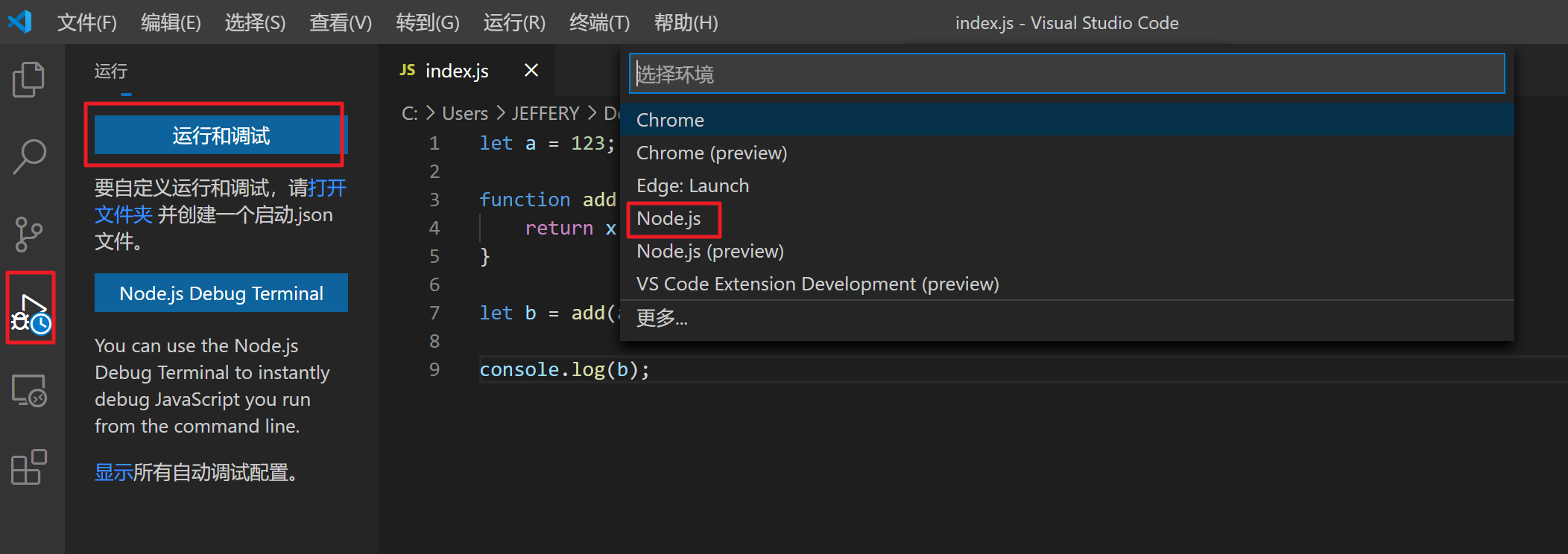Open the Remote Explorer view icon
Screen dimensions: 1568x554
pyautogui.click(x=29, y=390)
